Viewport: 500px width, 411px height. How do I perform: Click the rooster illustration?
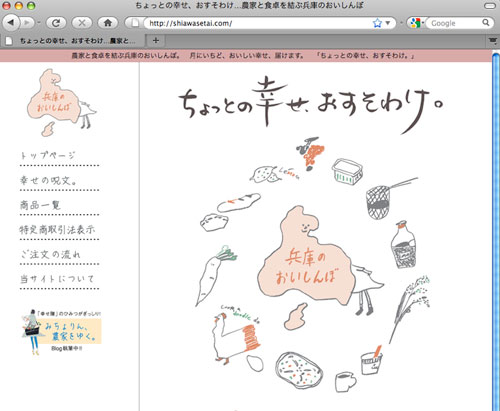tap(237, 338)
